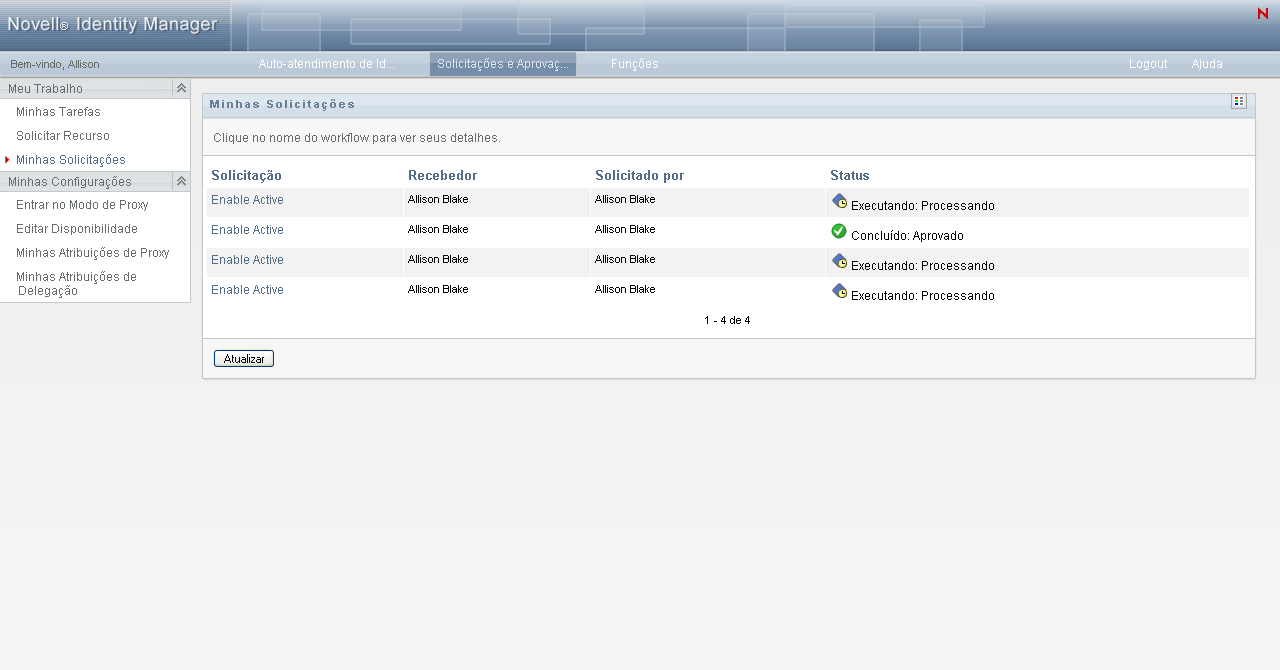
Task: Open third Enable Active request link
Action: [x=247, y=260]
